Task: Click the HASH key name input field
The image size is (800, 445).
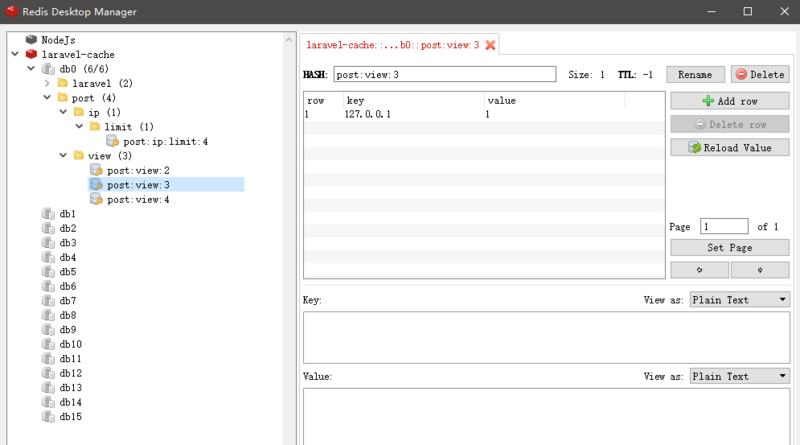Action: click(445, 75)
